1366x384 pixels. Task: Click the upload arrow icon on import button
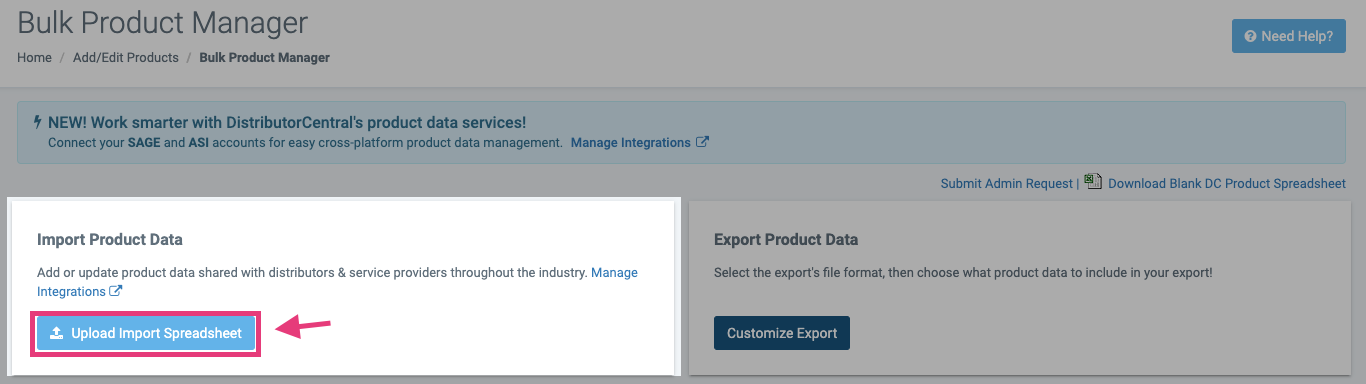point(57,333)
